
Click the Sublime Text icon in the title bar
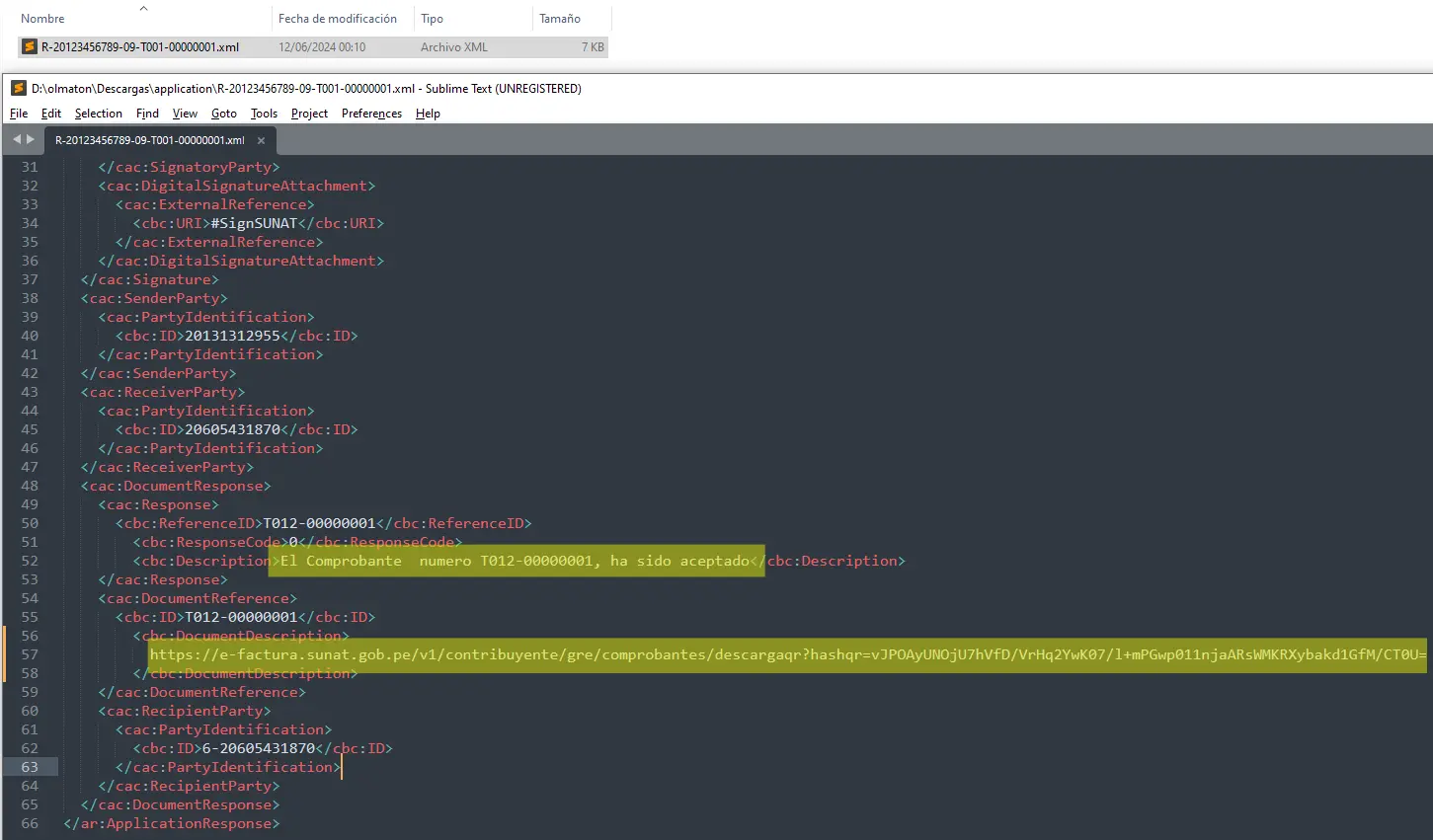[x=18, y=89]
